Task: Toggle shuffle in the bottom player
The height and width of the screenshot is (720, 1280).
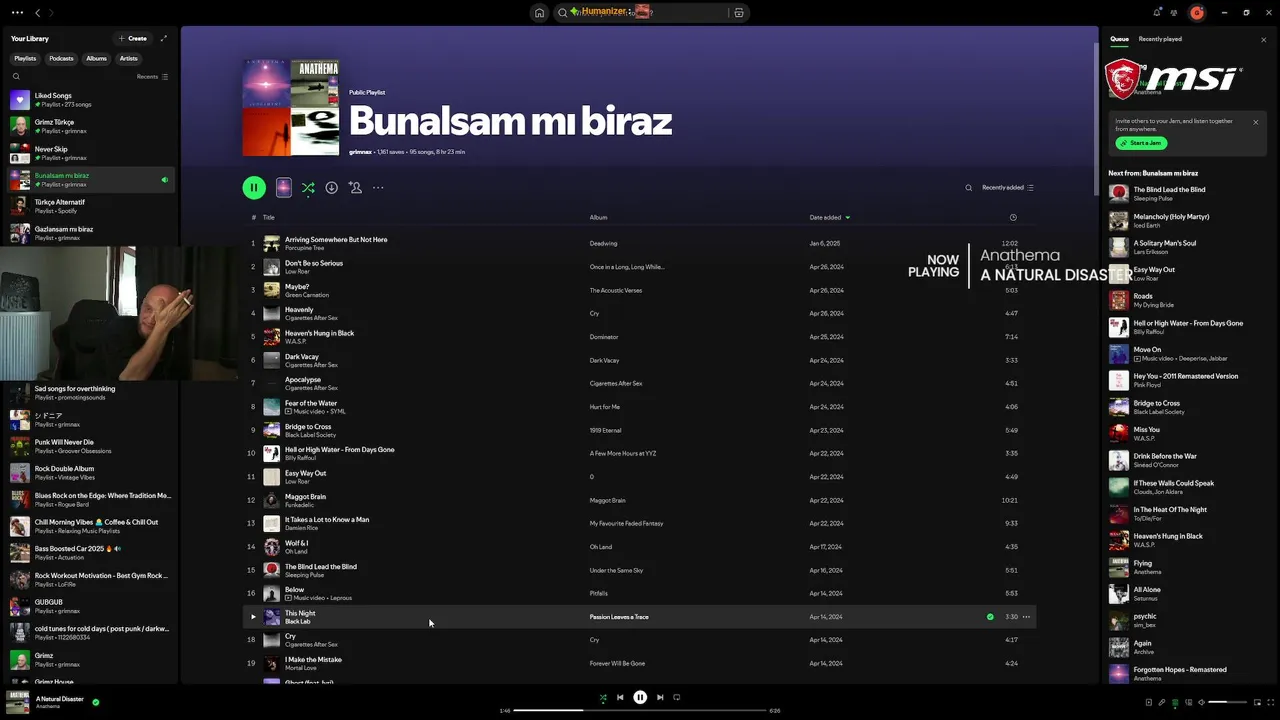Action: pyautogui.click(x=603, y=697)
